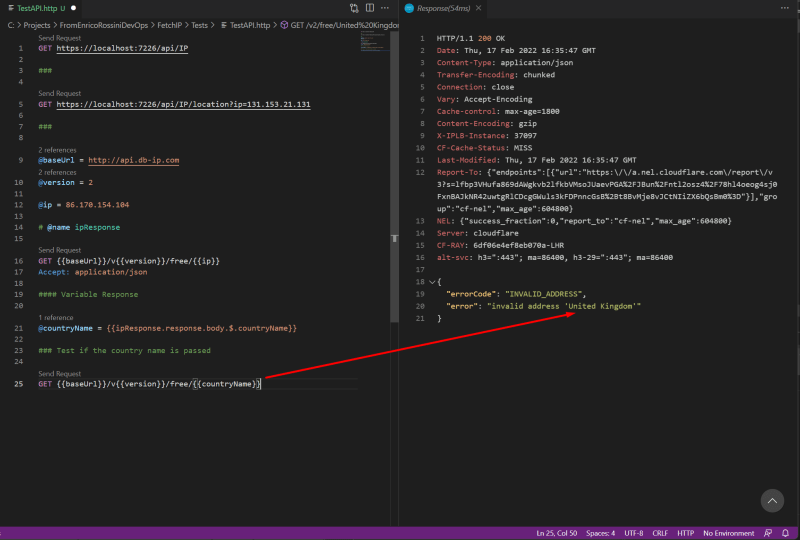The height and width of the screenshot is (540, 800).
Task: Click the CF-RAY header value
Action: pos(518,246)
